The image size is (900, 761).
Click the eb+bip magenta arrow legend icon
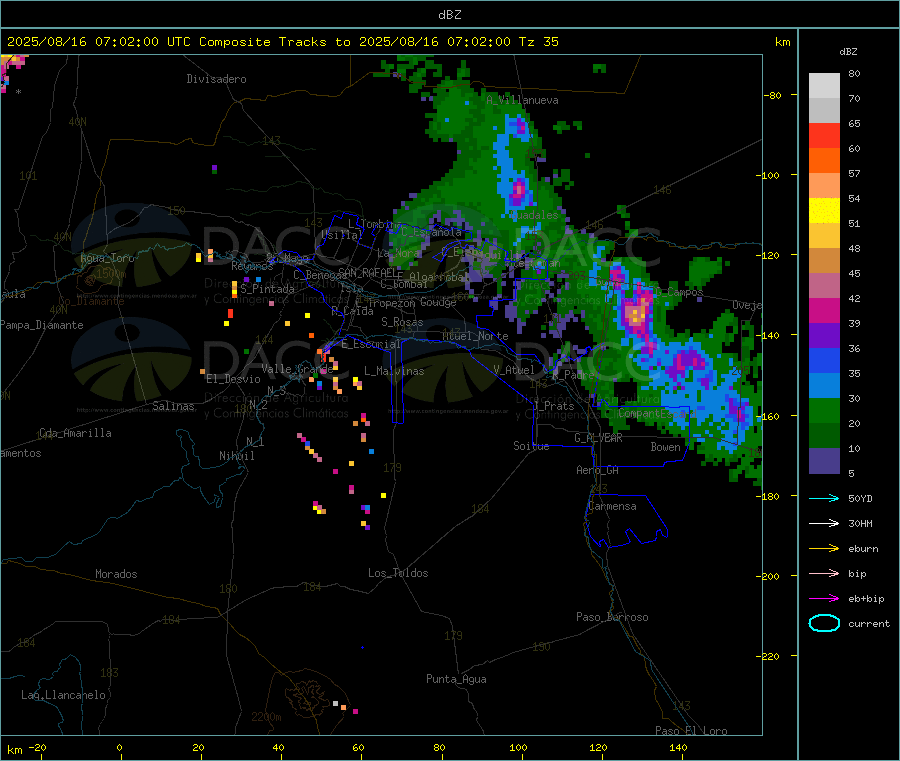tap(824, 598)
